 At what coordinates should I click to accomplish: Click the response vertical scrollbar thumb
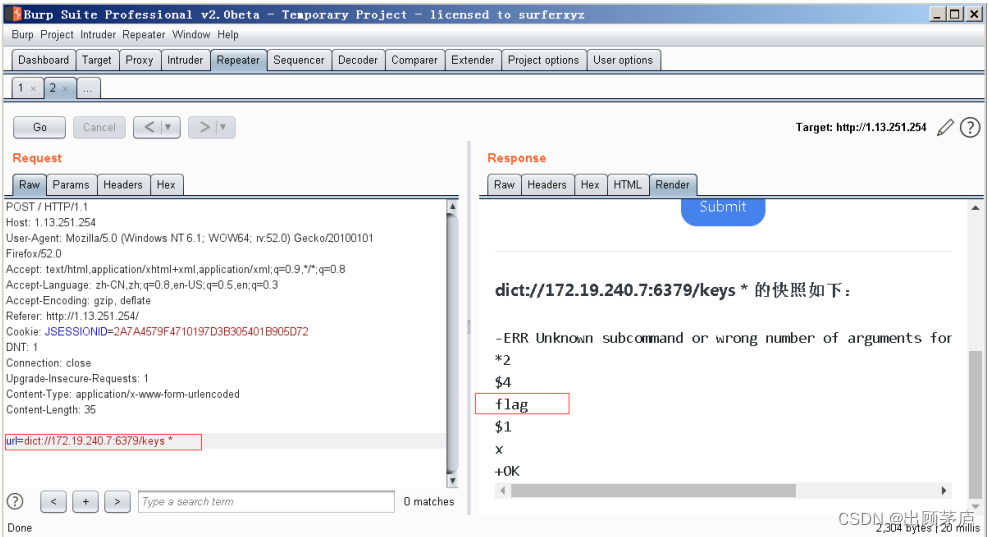[975, 423]
